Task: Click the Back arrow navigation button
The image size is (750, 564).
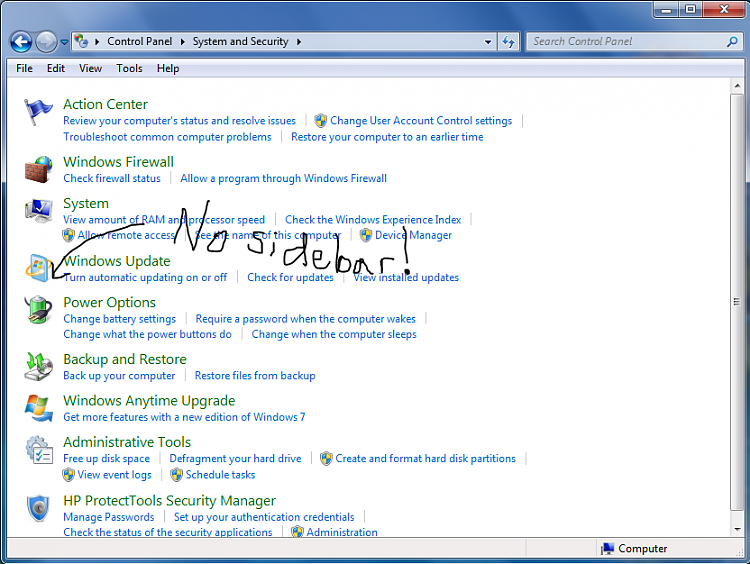Action: click(x=21, y=42)
